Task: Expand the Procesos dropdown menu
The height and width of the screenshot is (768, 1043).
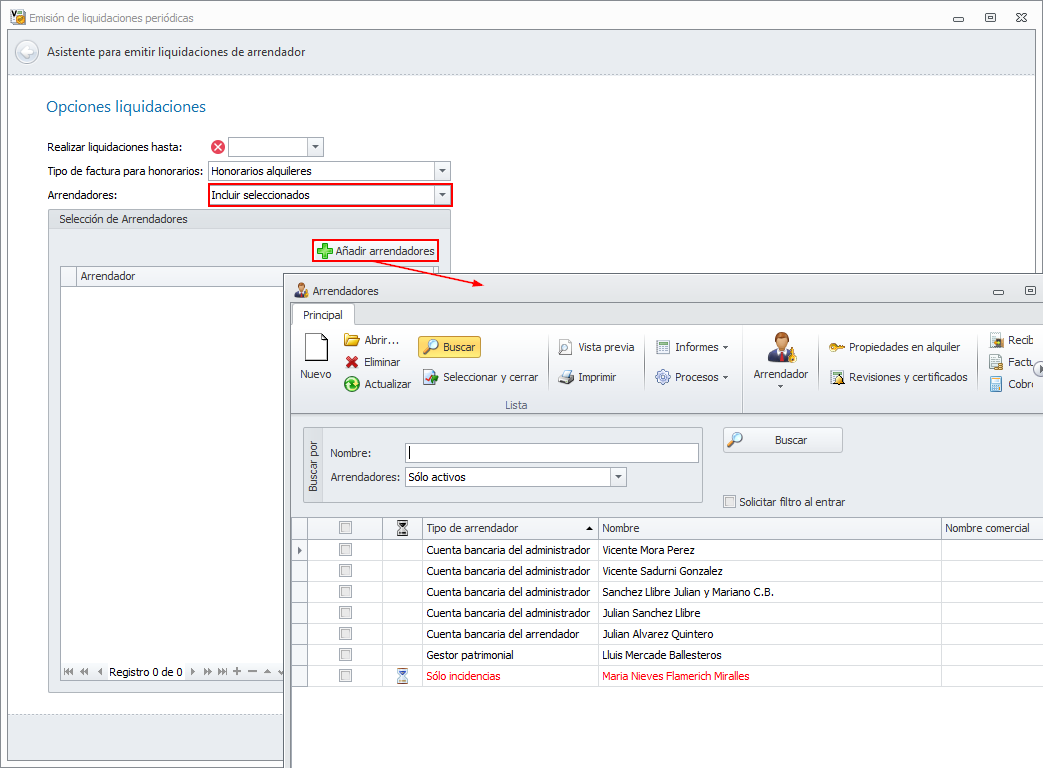Action: click(x=692, y=377)
